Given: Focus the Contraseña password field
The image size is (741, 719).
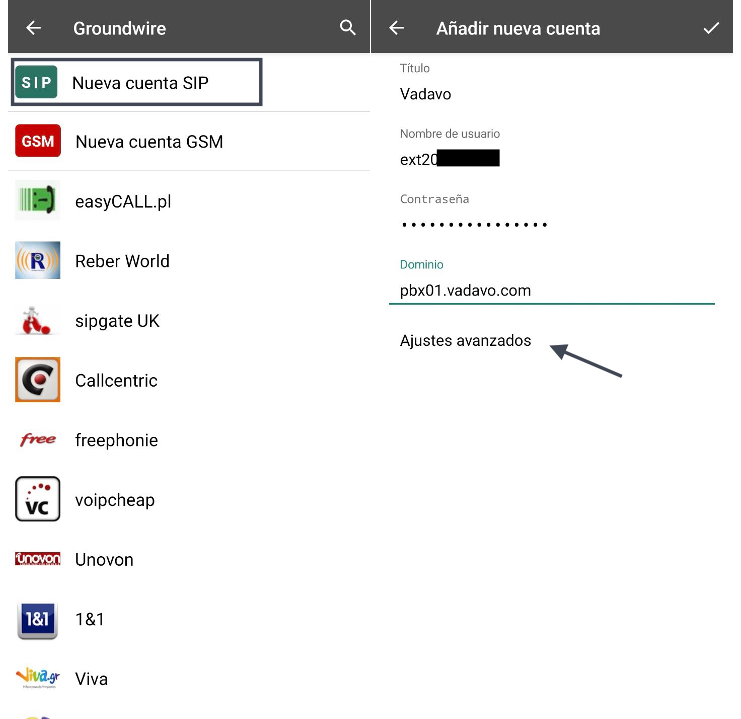Looking at the screenshot, I should (x=550, y=225).
